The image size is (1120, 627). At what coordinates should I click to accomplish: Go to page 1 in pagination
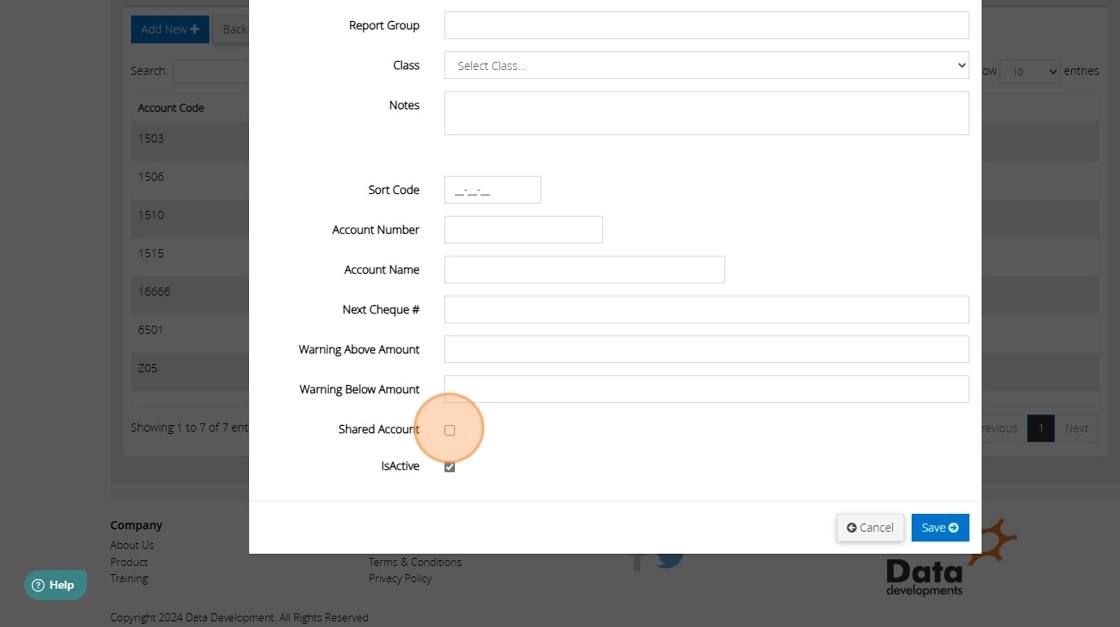pos(1041,428)
